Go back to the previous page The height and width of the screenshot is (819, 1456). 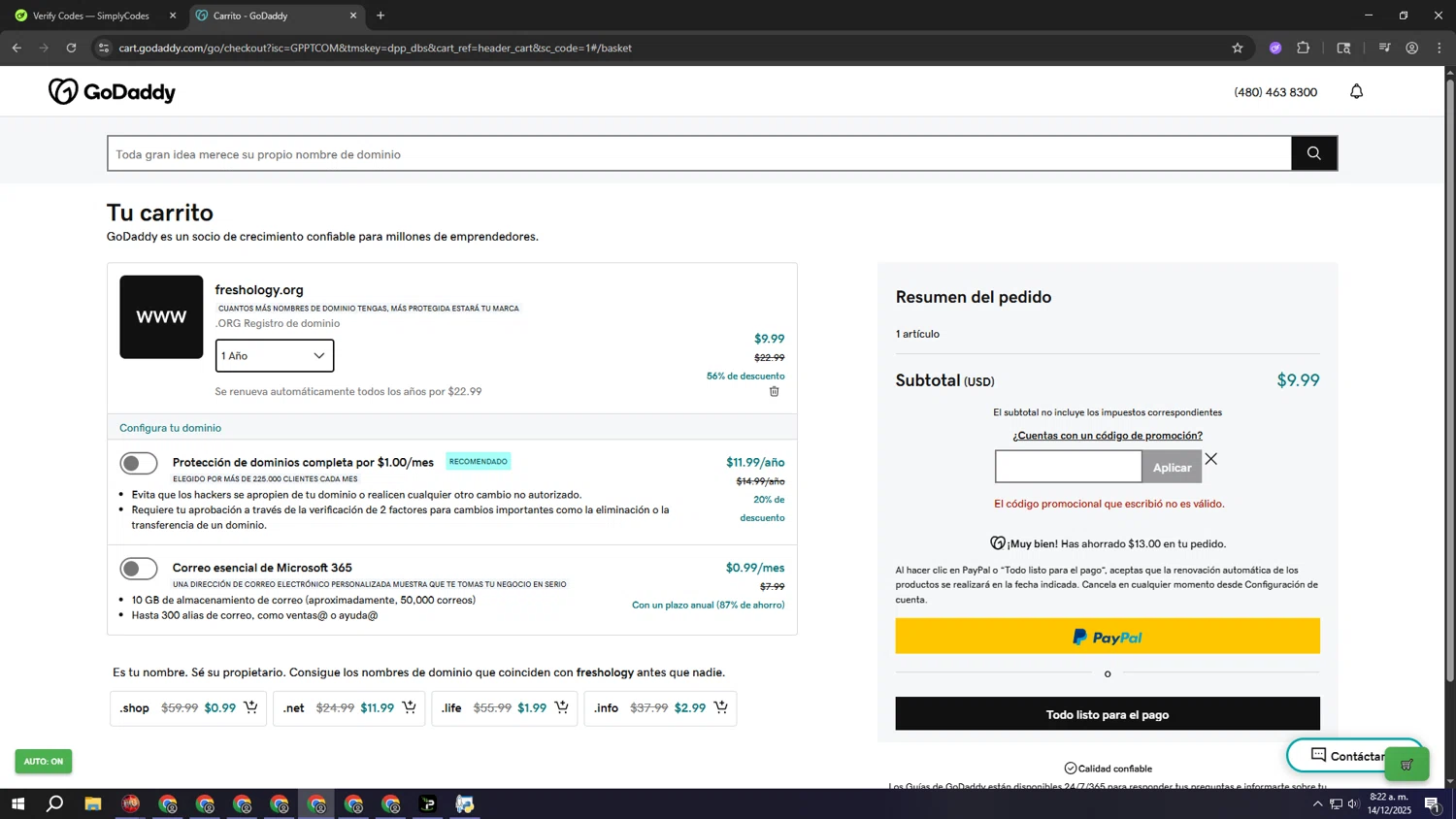click(17, 48)
